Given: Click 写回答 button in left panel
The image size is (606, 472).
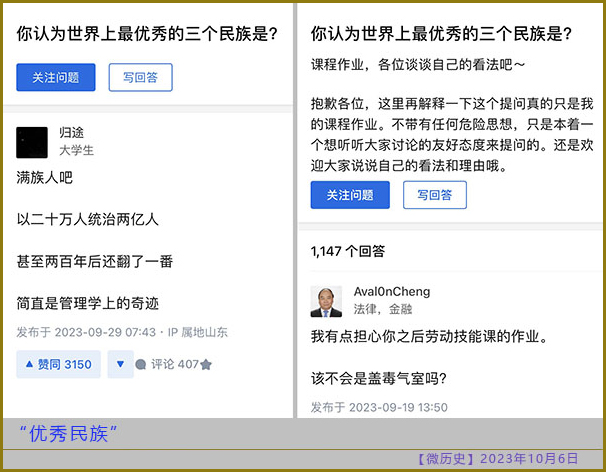Looking at the screenshot, I should pyautogui.click(x=140, y=77).
